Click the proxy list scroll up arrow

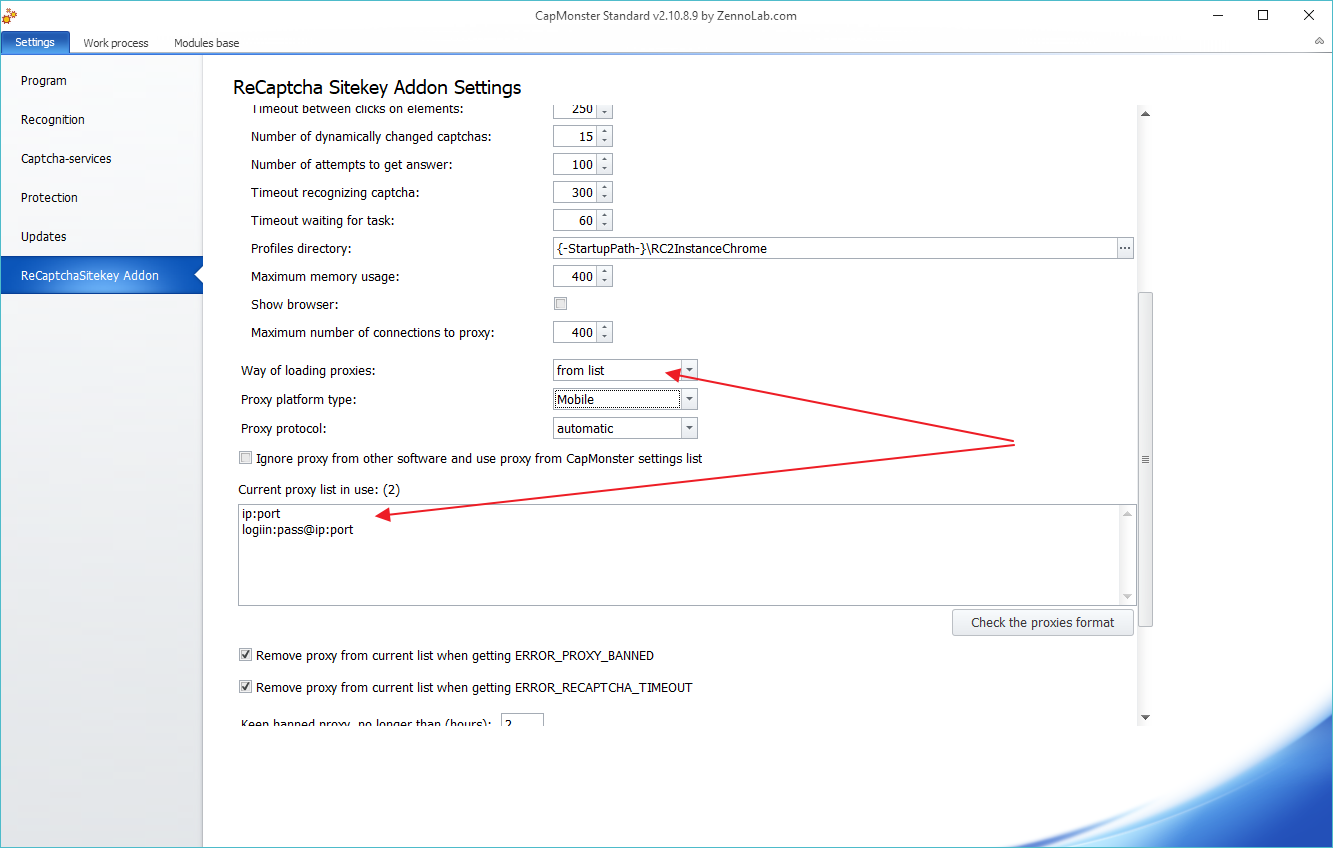pos(1128,514)
